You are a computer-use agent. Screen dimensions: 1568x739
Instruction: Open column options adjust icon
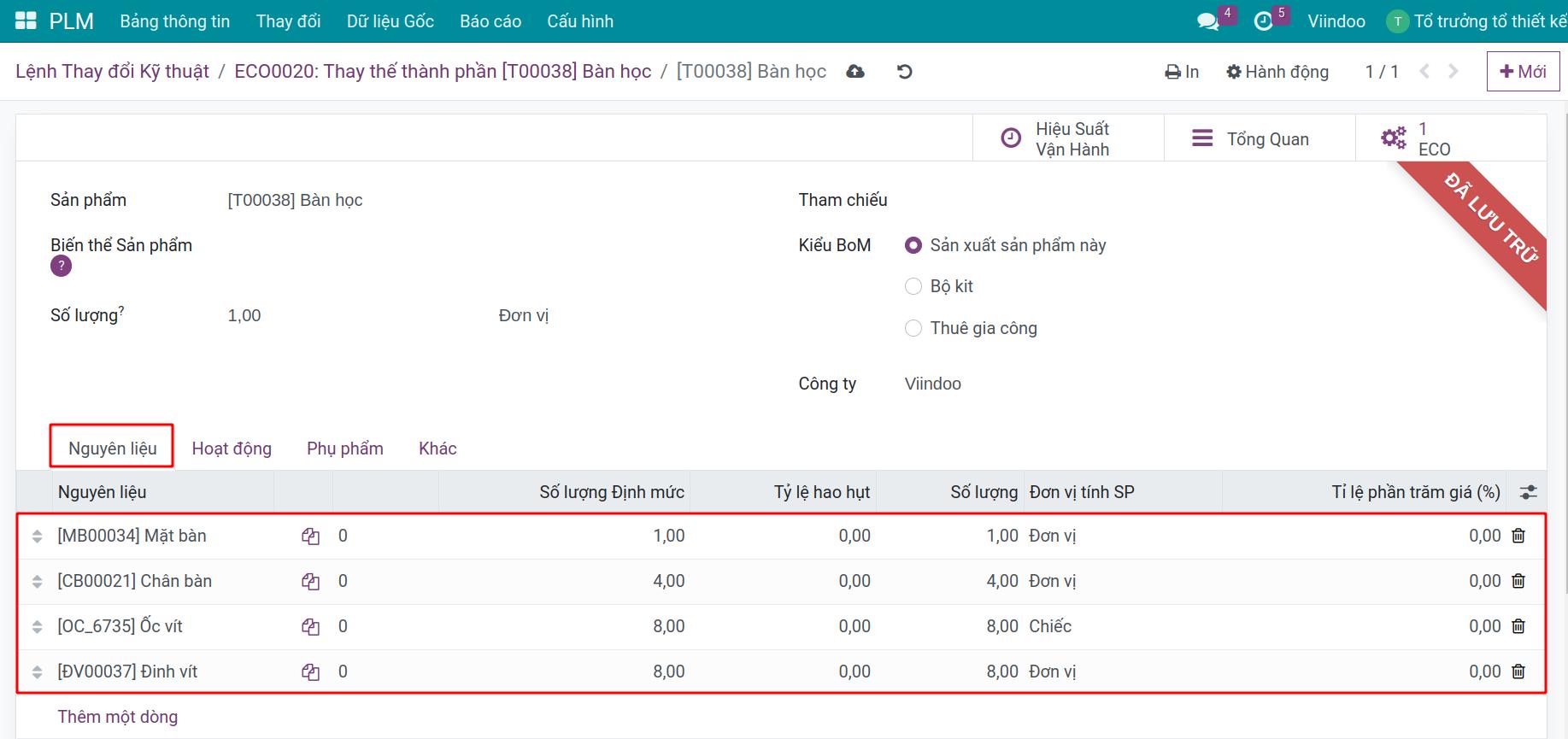[x=1528, y=492]
